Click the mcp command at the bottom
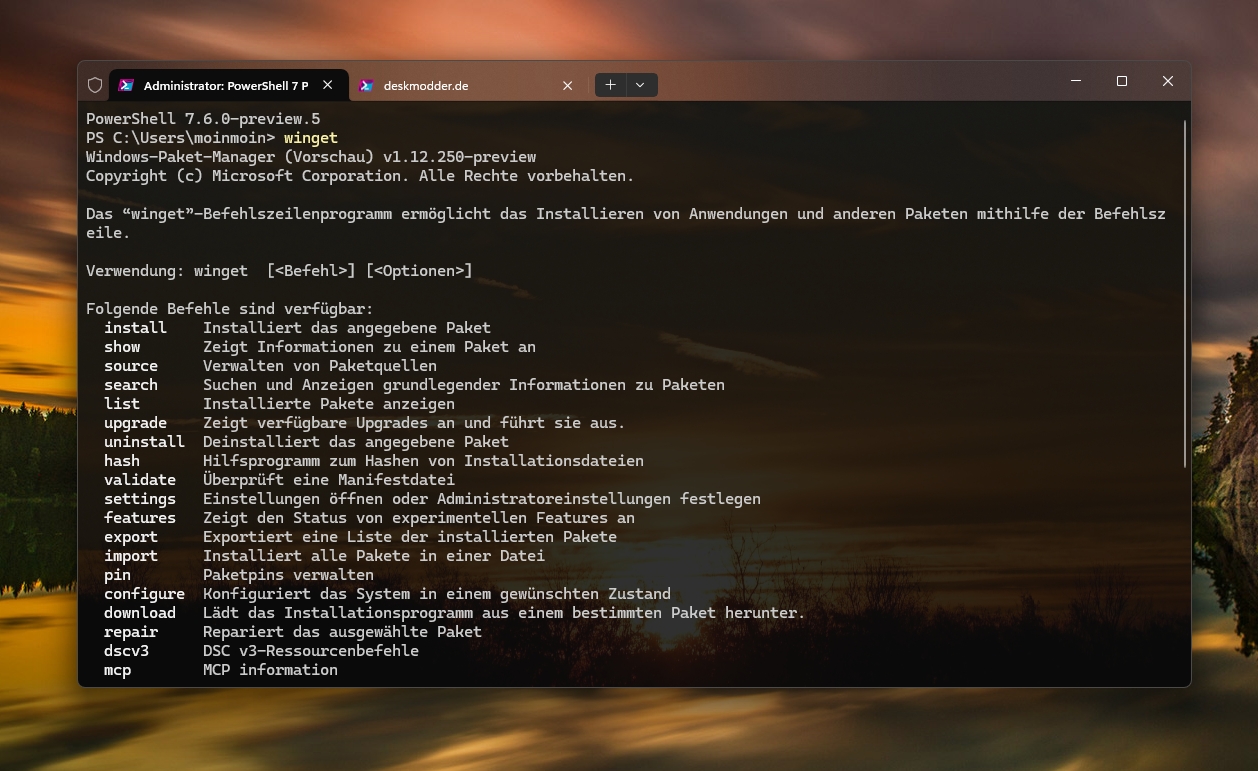The image size is (1258, 771). (x=117, y=670)
